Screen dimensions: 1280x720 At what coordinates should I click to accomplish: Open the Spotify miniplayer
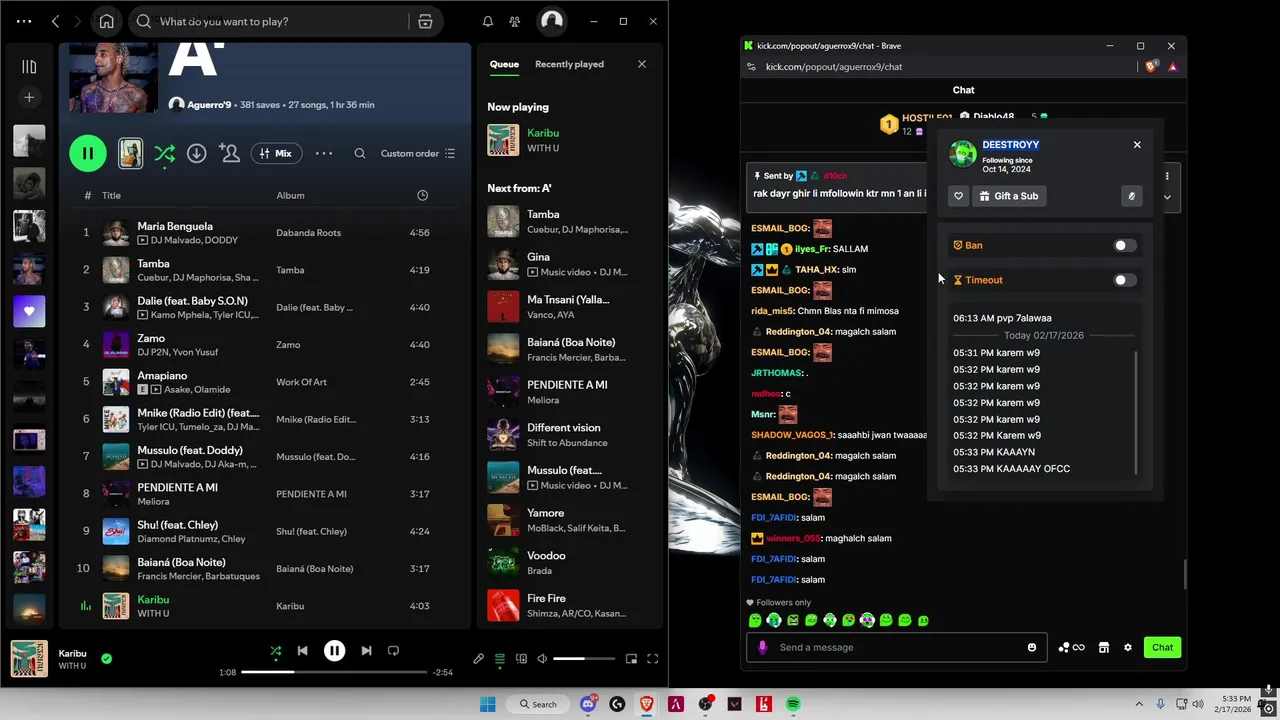(631, 659)
